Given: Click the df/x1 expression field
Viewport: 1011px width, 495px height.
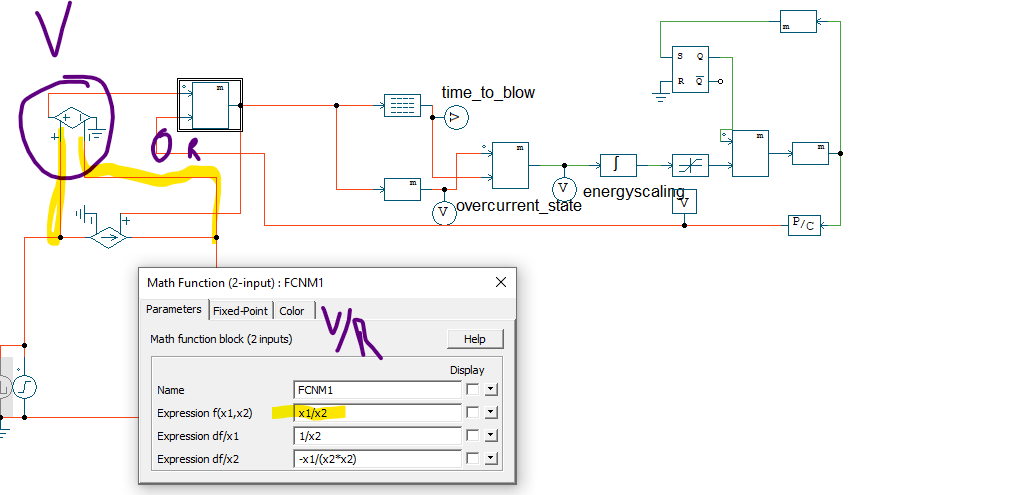Looking at the screenshot, I should [x=377, y=436].
